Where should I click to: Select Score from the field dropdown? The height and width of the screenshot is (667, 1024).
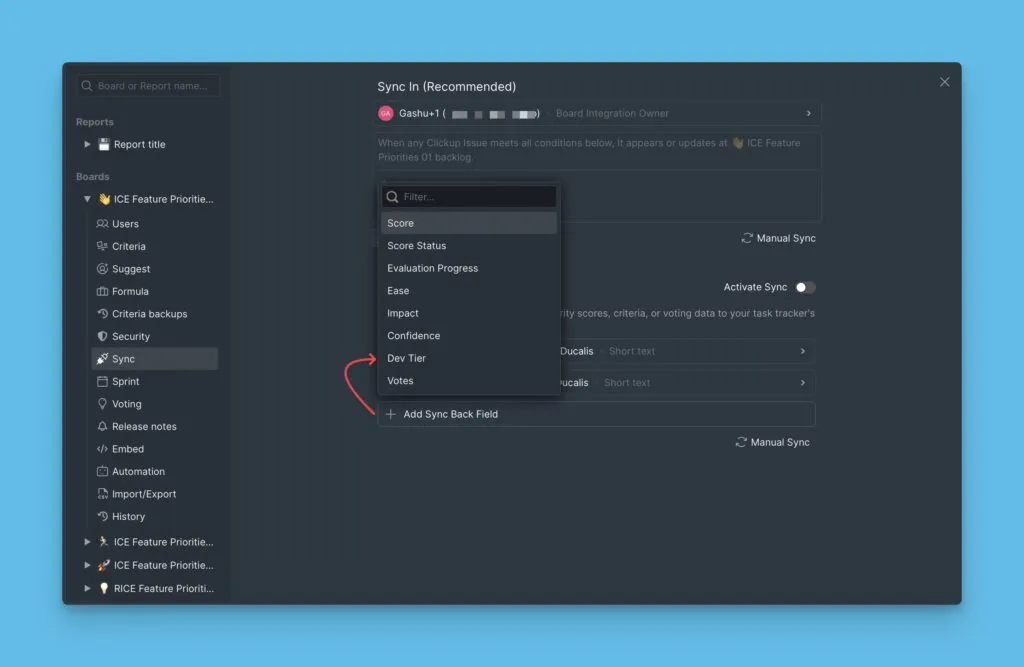click(x=468, y=223)
